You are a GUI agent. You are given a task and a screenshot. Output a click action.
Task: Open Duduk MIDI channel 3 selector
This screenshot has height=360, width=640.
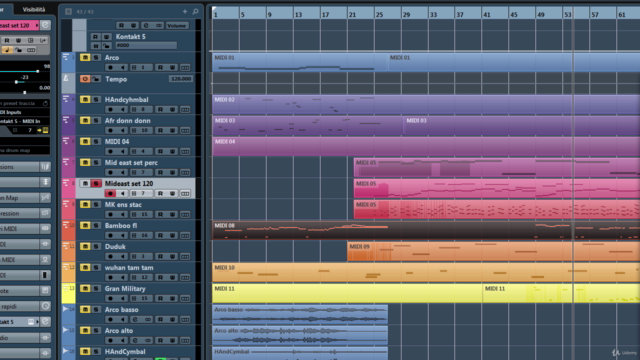click(x=141, y=256)
